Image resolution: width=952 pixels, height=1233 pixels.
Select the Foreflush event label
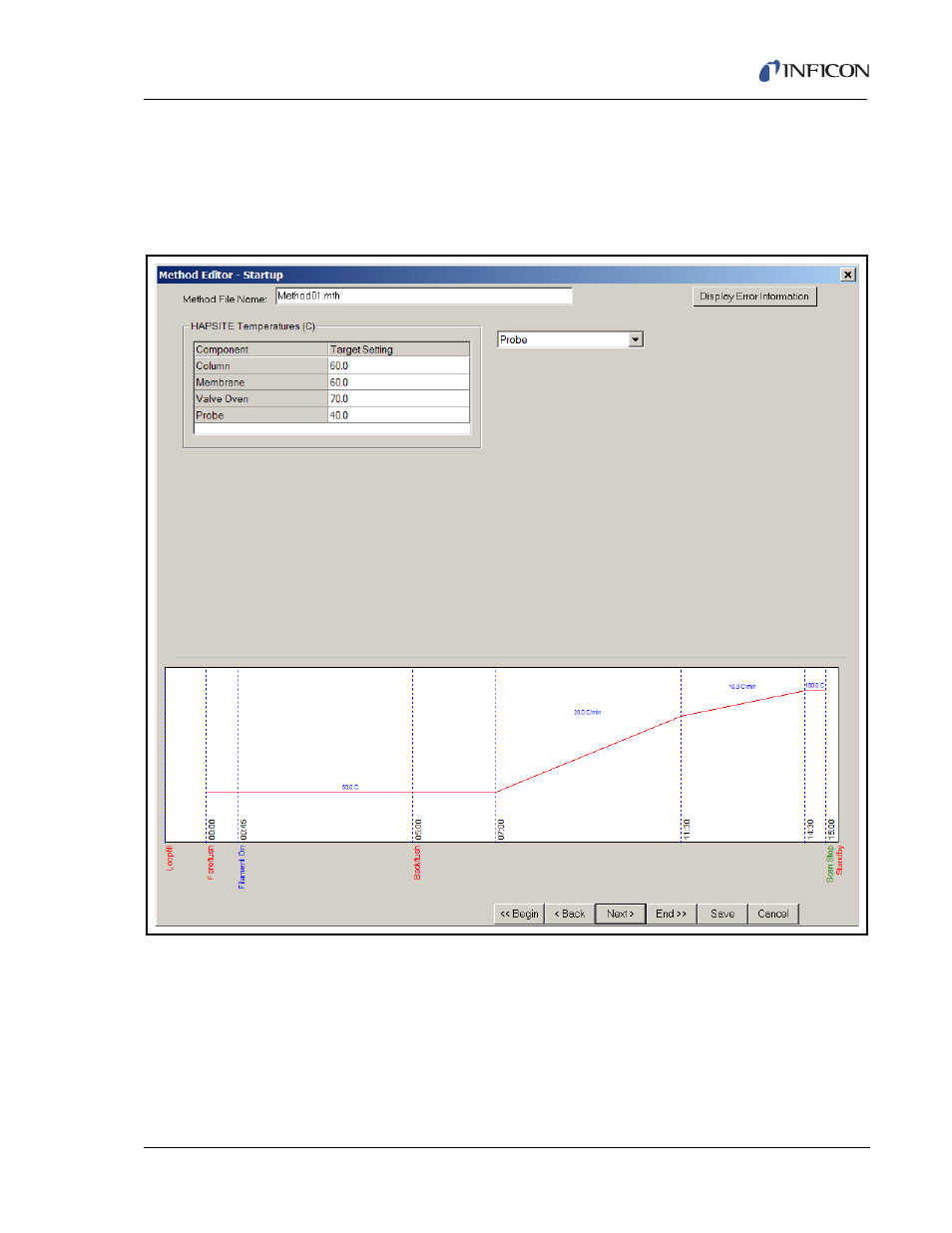click(x=211, y=863)
